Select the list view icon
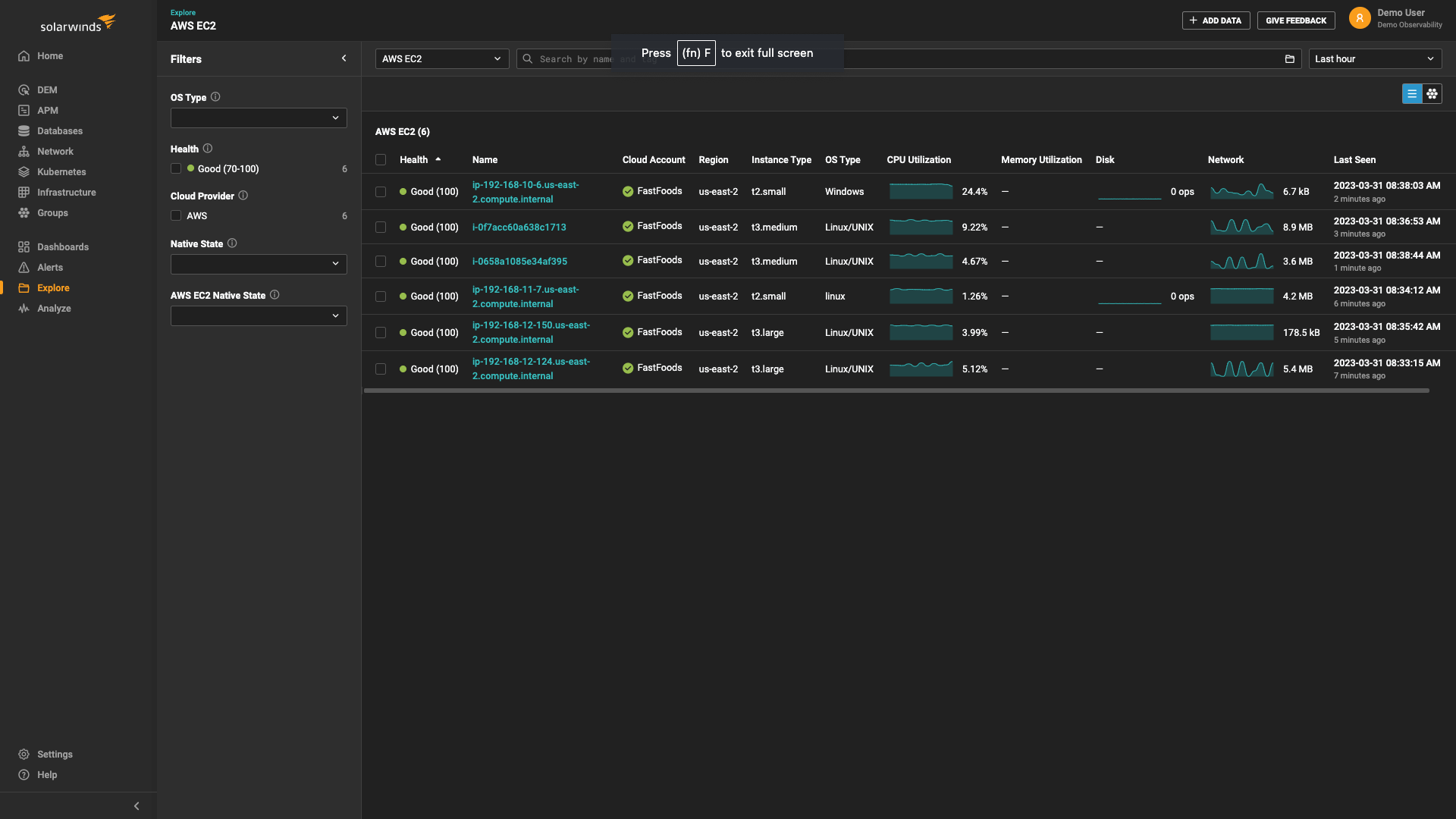This screenshot has width=1456, height=819. pyautogui.click(x=1411, y=93)
